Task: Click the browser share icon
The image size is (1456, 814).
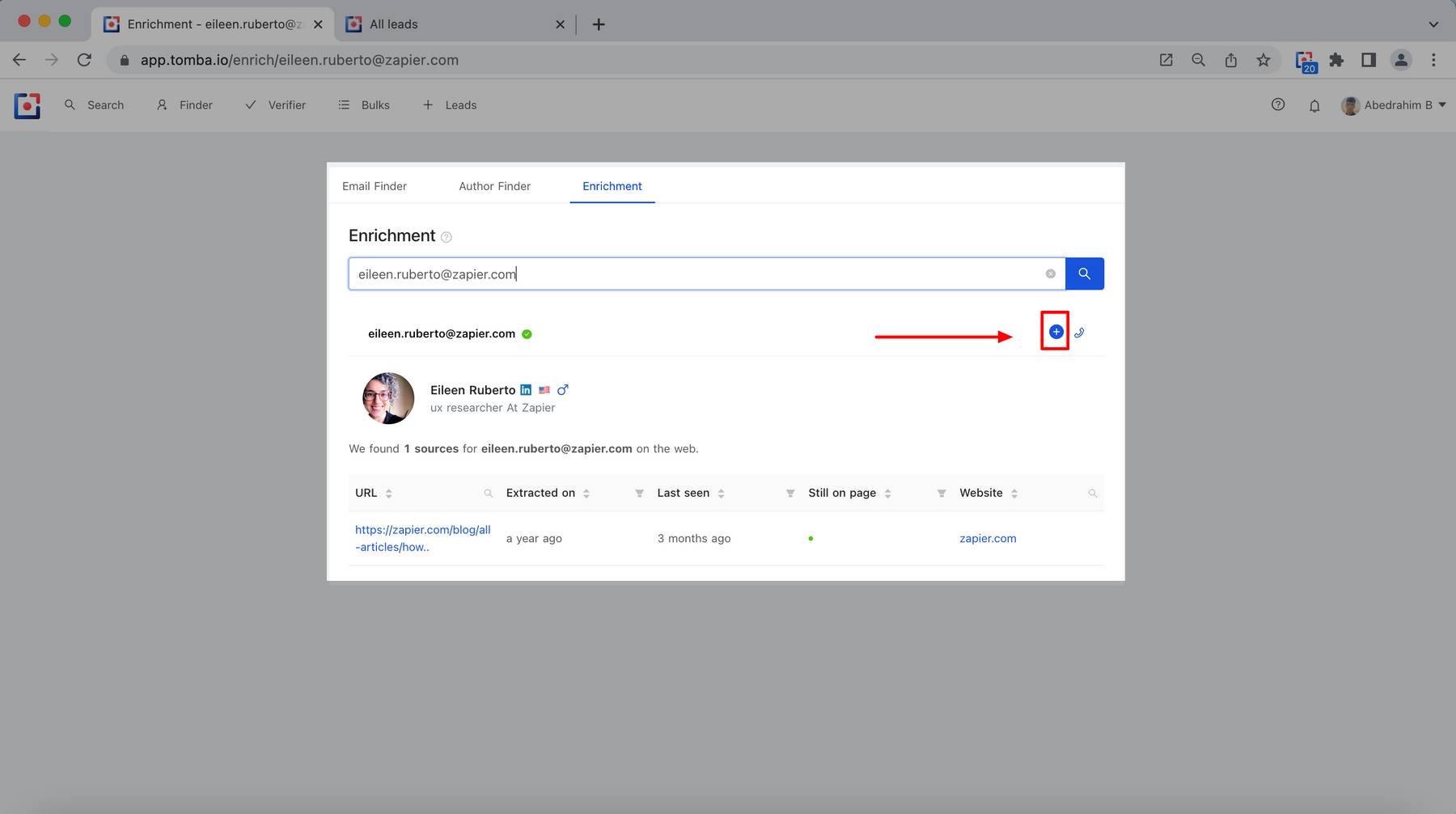Action: point(1231,60)
